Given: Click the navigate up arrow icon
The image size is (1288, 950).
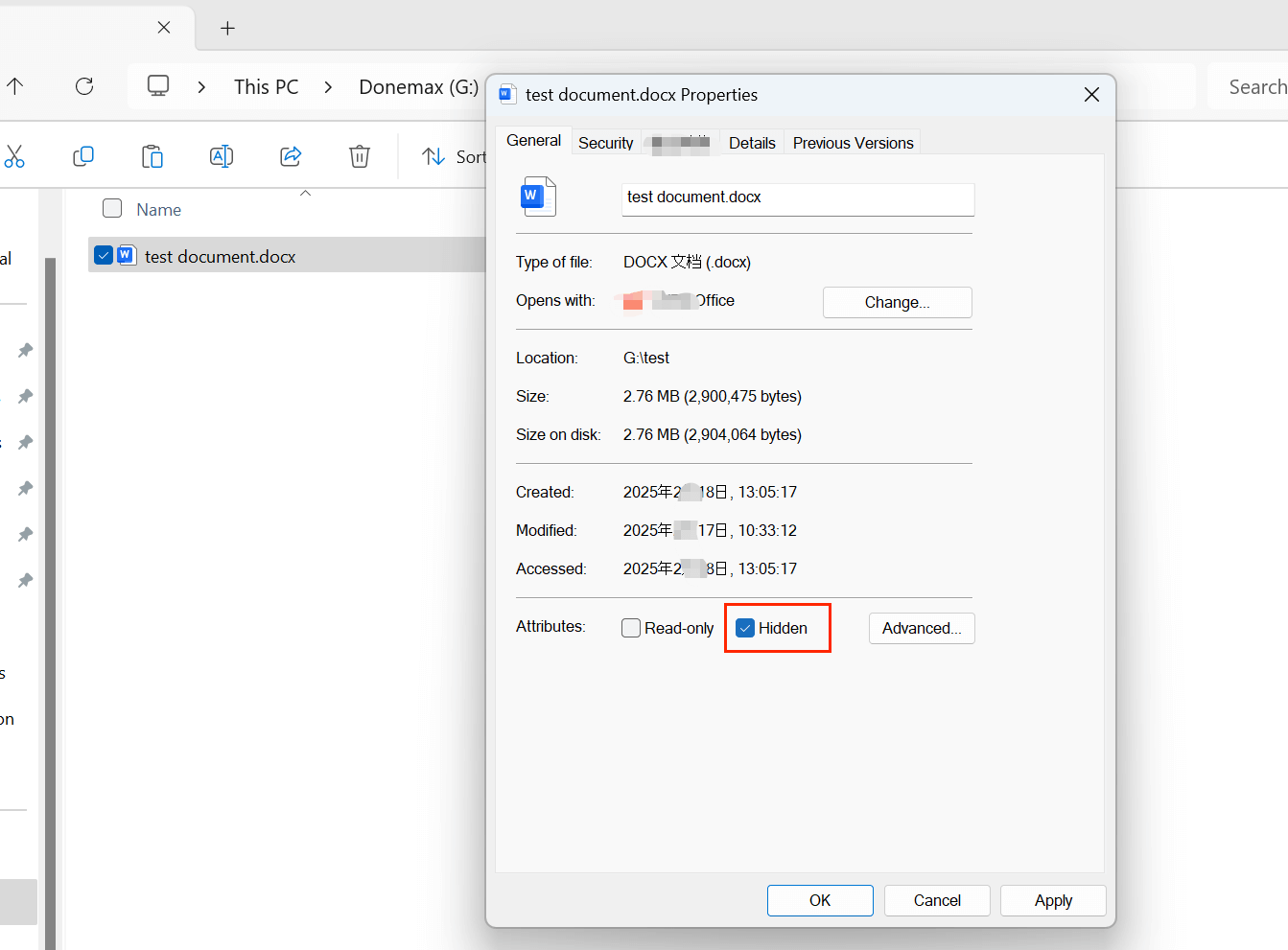Looking at the screenshot, I should 15,86.
